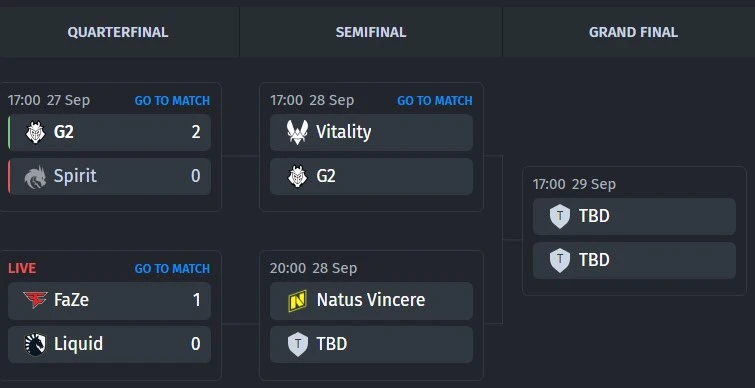Screen dimensions: 755x388
Task: Select the Grand Final column header
Action: tap(634, 32)
